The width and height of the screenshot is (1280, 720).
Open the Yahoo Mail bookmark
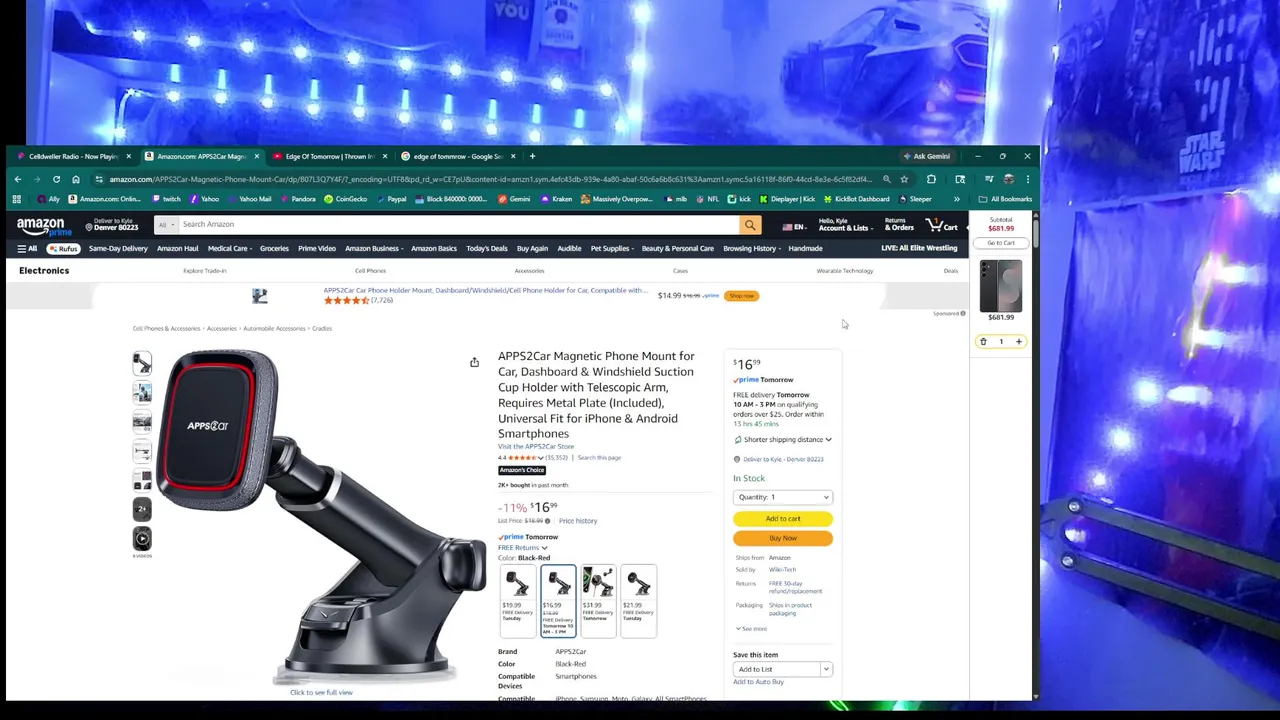coord(249,199)
